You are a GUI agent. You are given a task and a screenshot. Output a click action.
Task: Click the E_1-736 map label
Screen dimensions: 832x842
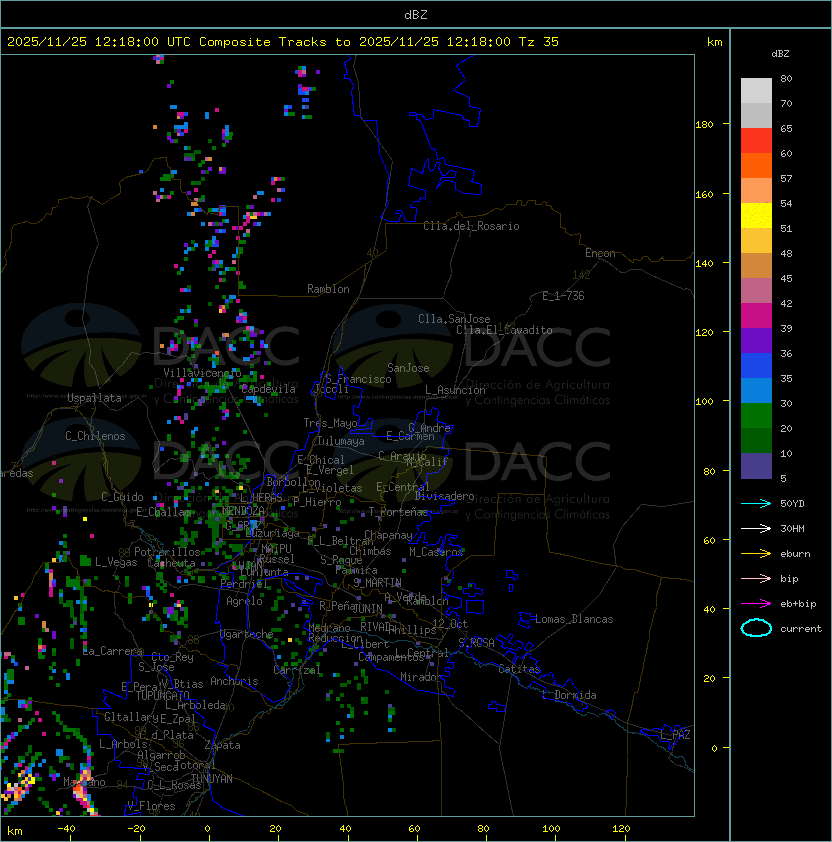point(563,296)
